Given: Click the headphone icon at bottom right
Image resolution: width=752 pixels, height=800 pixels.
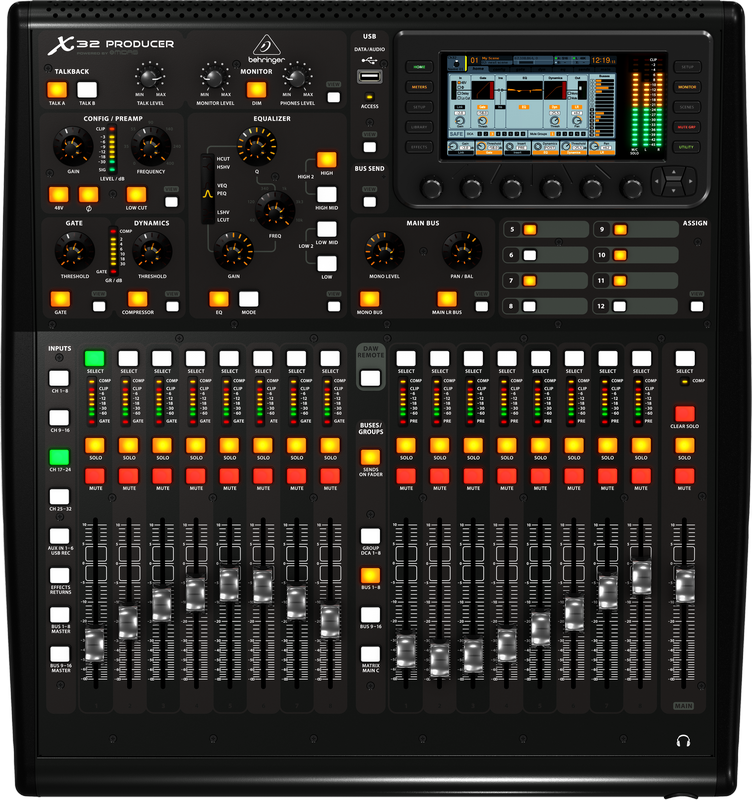Looking at the screenshot, I should point(684,742).
